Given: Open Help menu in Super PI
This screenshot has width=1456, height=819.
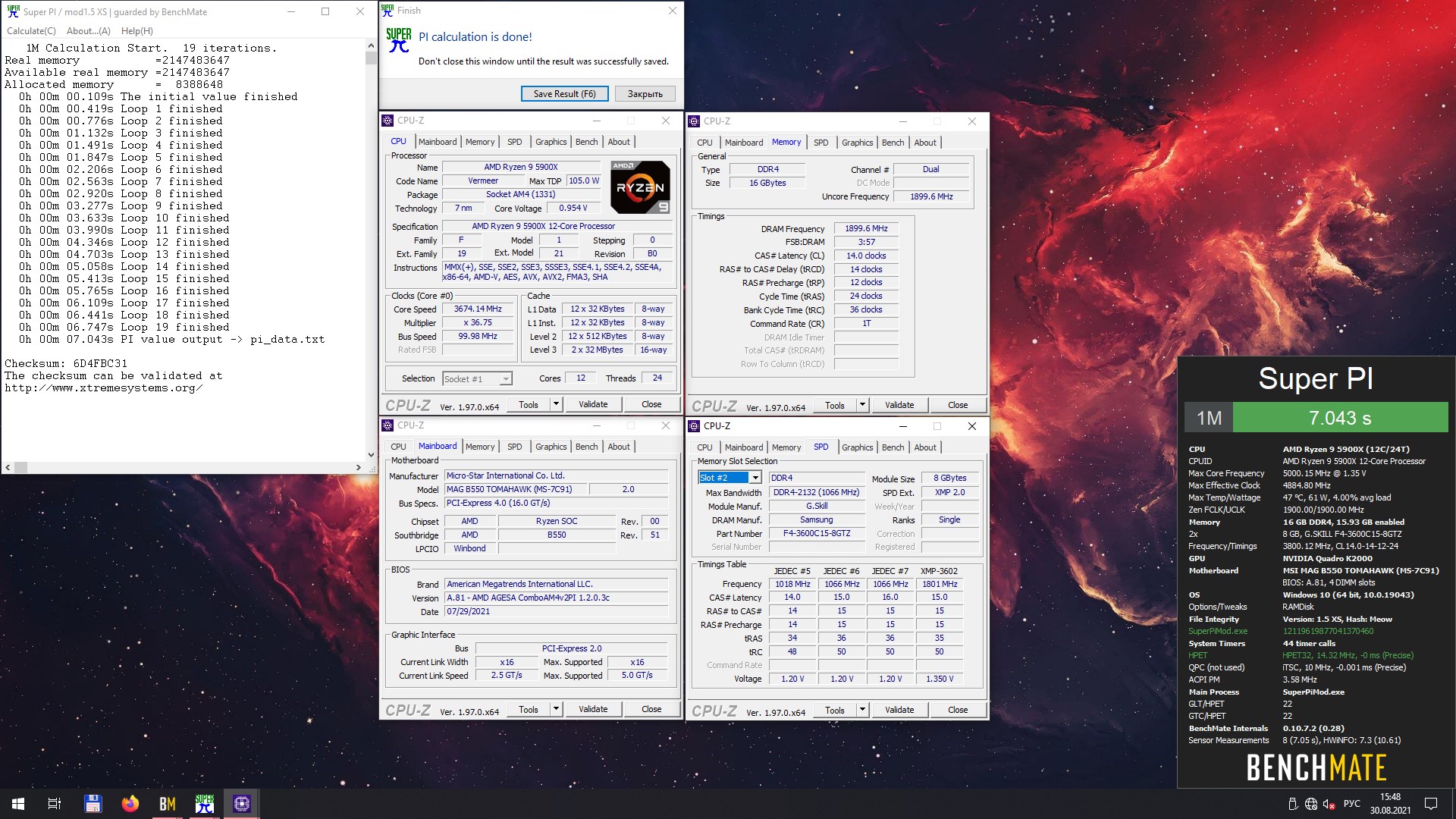Looking at the screenshot, I should tap(137, 31).
